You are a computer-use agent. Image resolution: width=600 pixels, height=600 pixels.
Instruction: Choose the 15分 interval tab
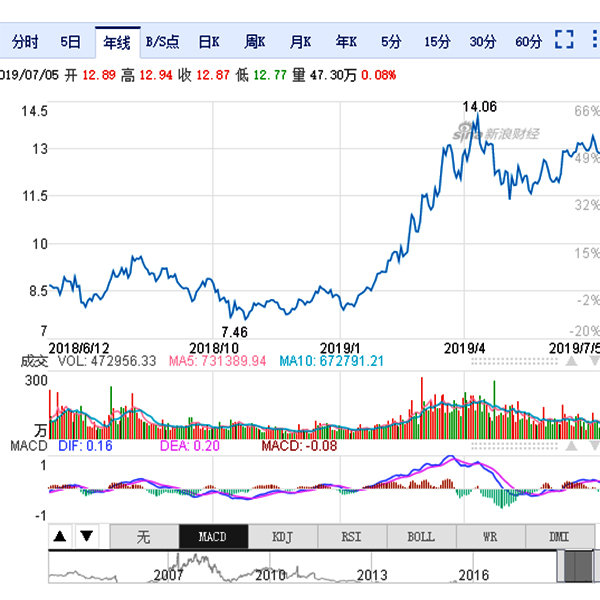(437, 42)
